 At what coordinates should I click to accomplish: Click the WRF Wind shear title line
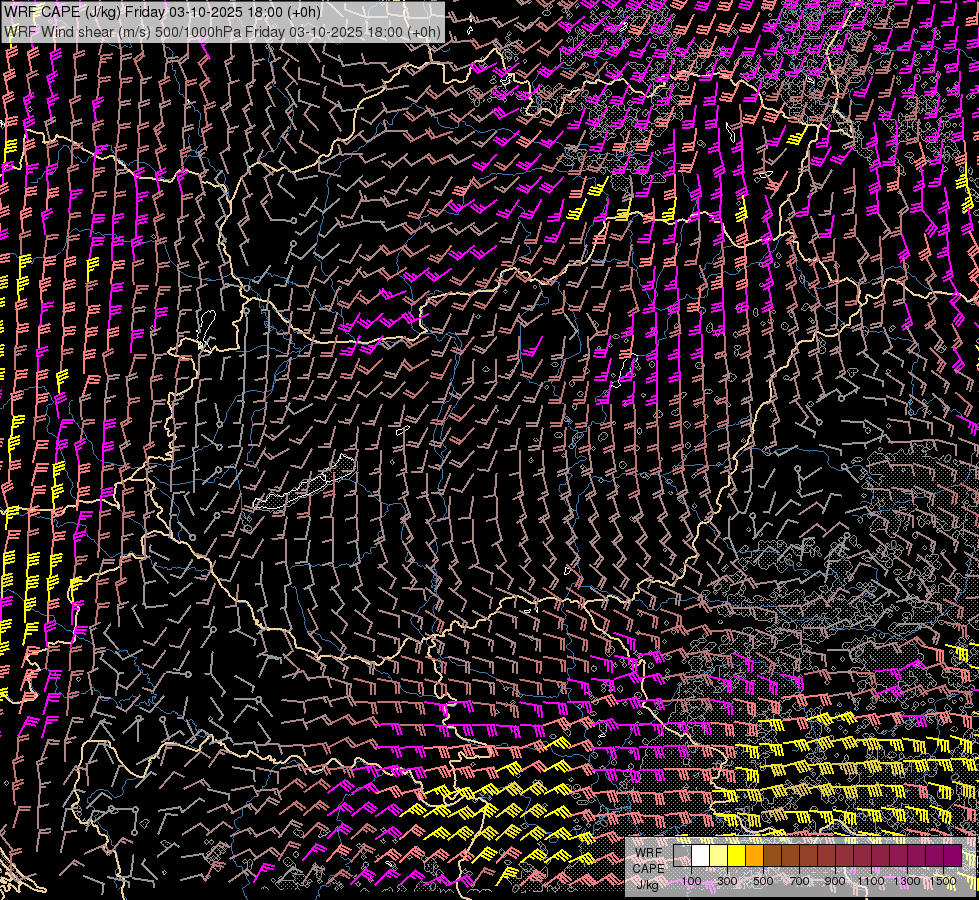[x=222, y=31]
